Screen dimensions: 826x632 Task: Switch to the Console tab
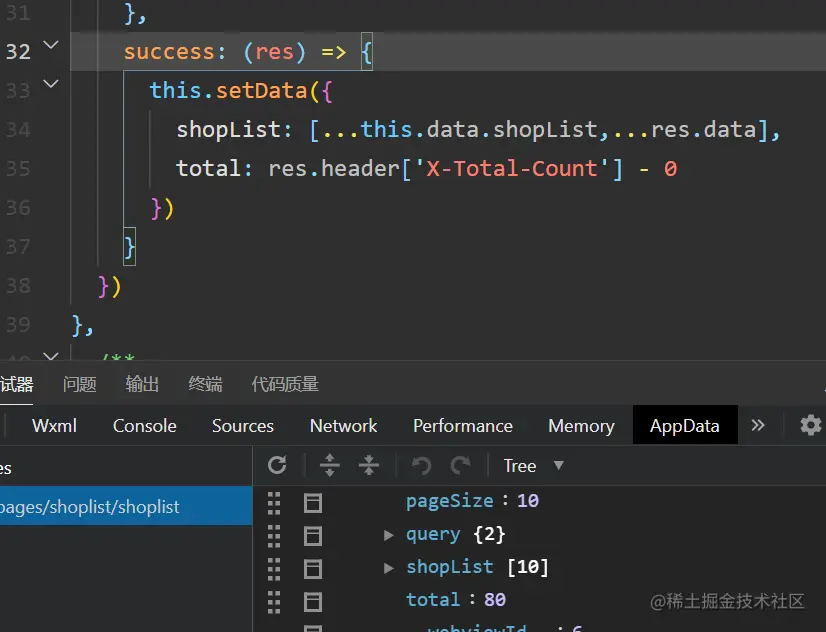tap(144, 426)
